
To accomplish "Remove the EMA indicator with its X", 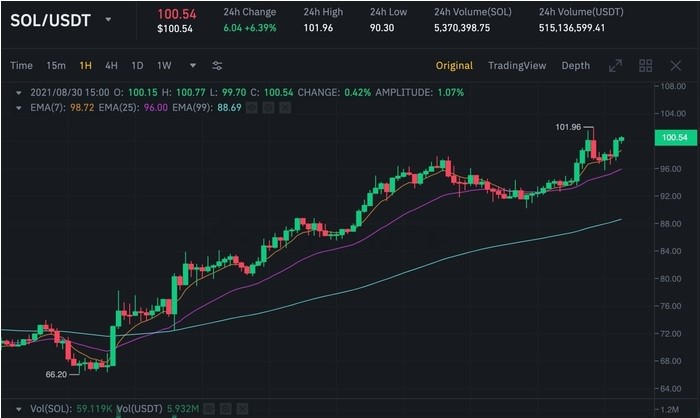I will click(x=285, y=108).
